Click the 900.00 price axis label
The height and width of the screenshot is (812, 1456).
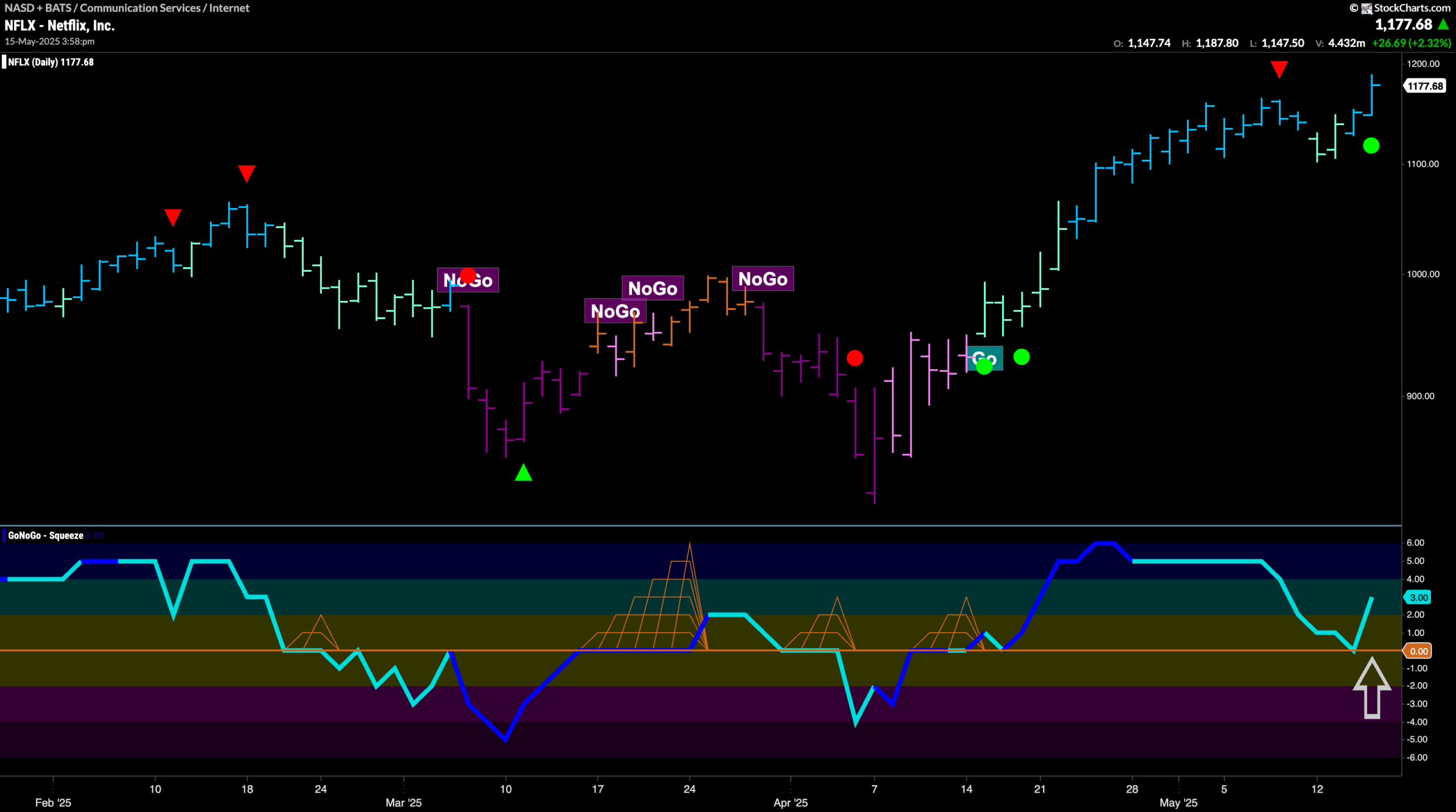(x=1420, y=396)
